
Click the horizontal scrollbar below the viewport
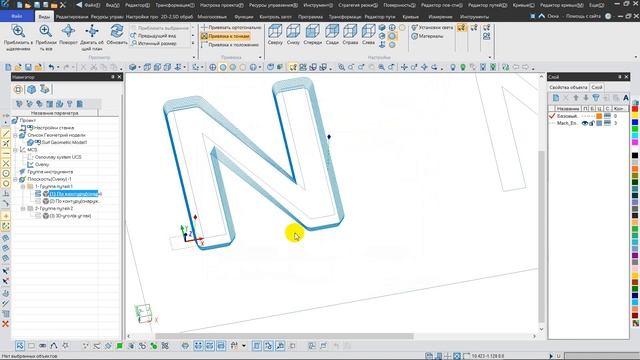[x=284, y=336]
